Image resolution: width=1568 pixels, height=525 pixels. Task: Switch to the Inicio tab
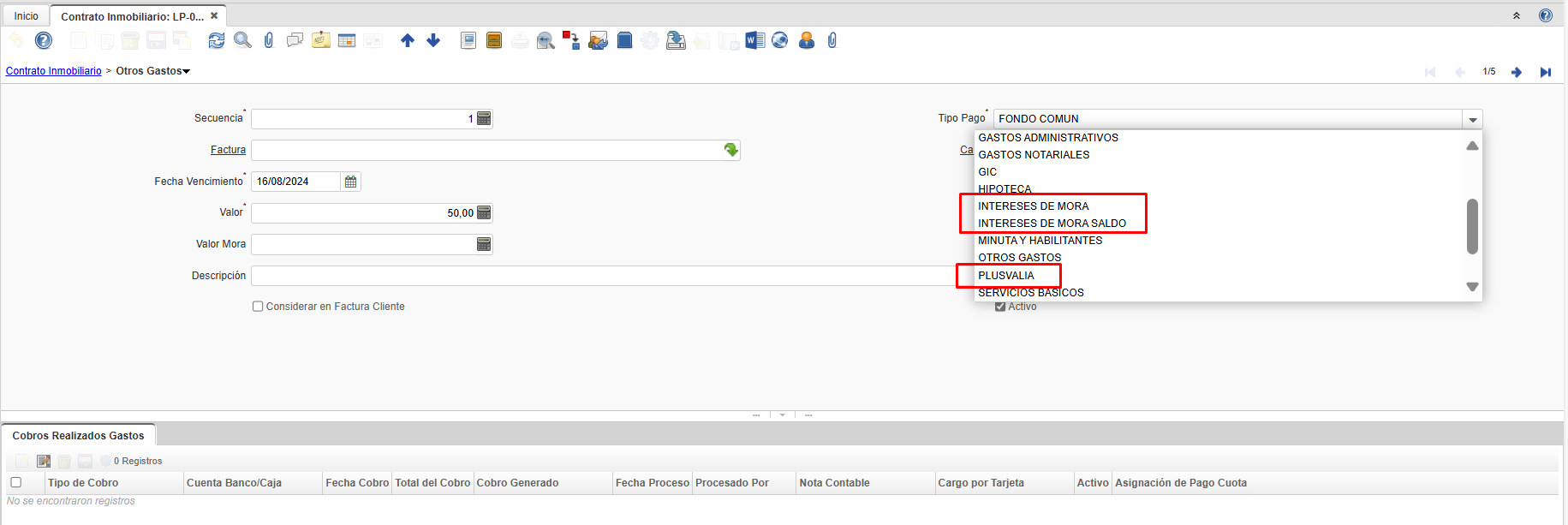[x=26, y=16]
